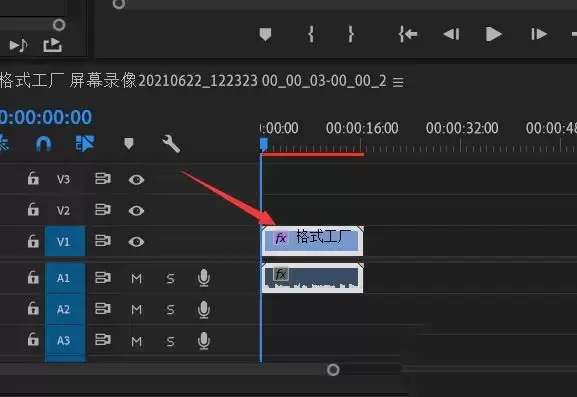Hide track V1 output with eye icon

coord(136,242)
